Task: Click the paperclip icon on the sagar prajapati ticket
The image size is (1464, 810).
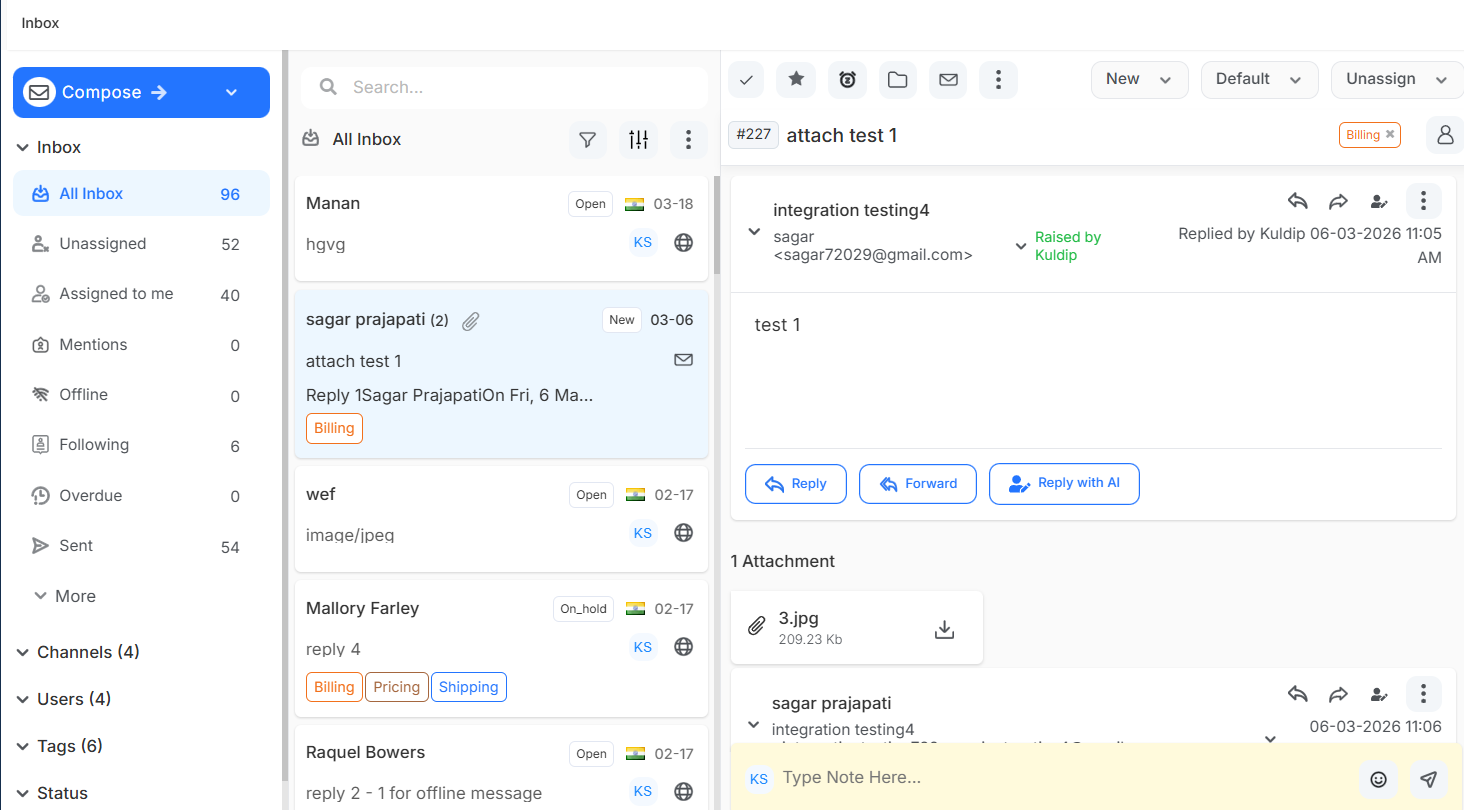Action: coord(471,321)
